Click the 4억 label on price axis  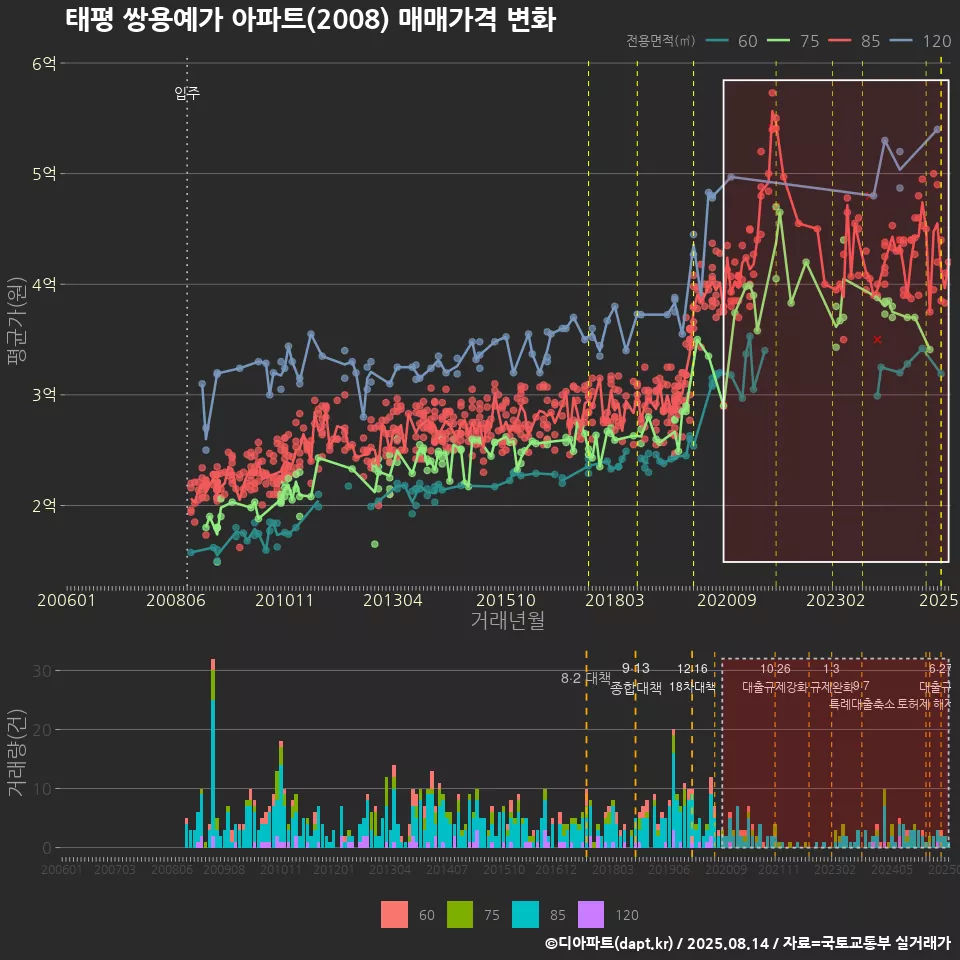point(44,284)
